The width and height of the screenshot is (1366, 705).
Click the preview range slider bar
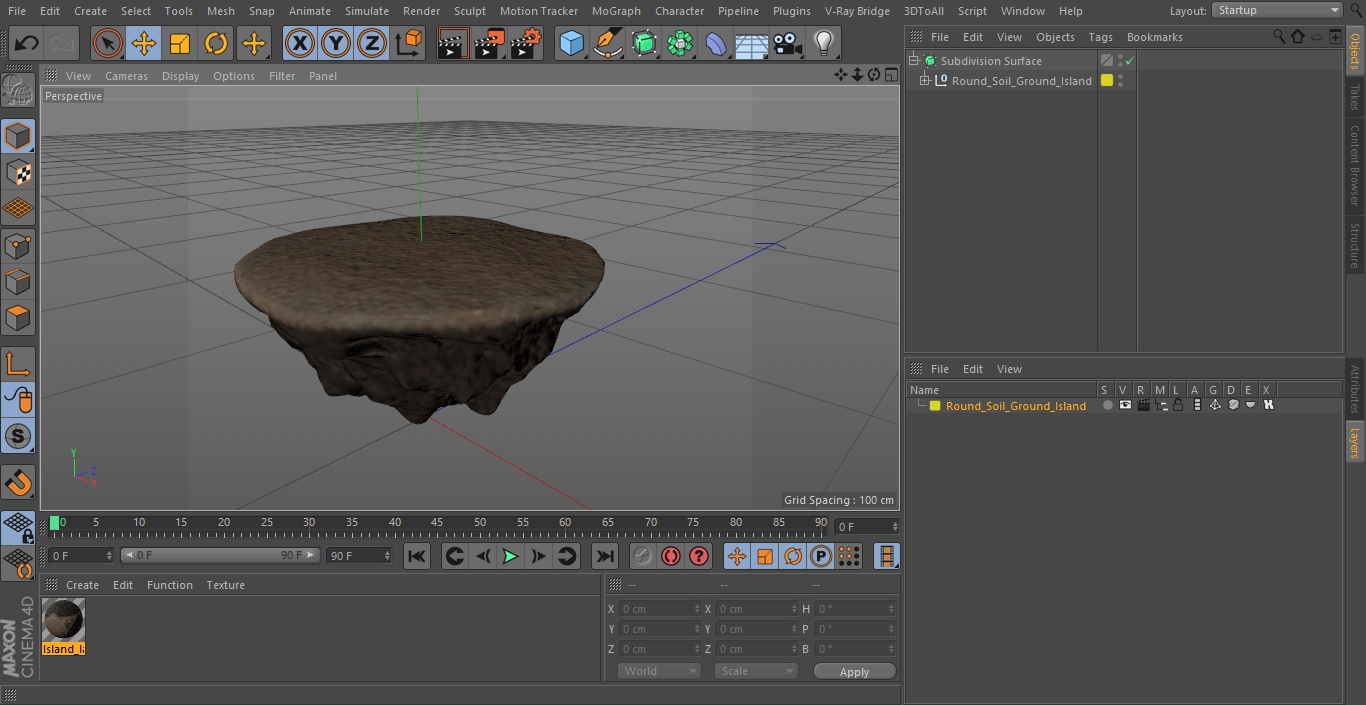tap(220, 555)
